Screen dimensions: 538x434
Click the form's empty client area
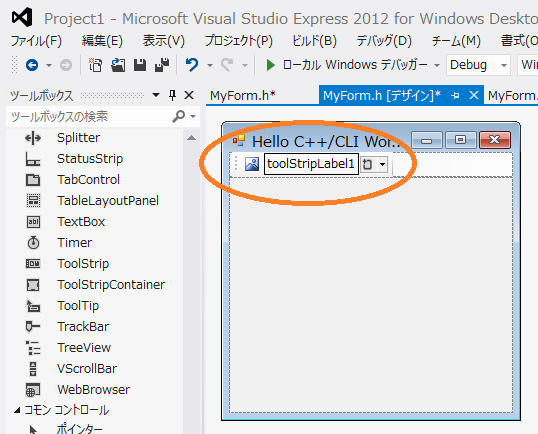tap(371, 295)
